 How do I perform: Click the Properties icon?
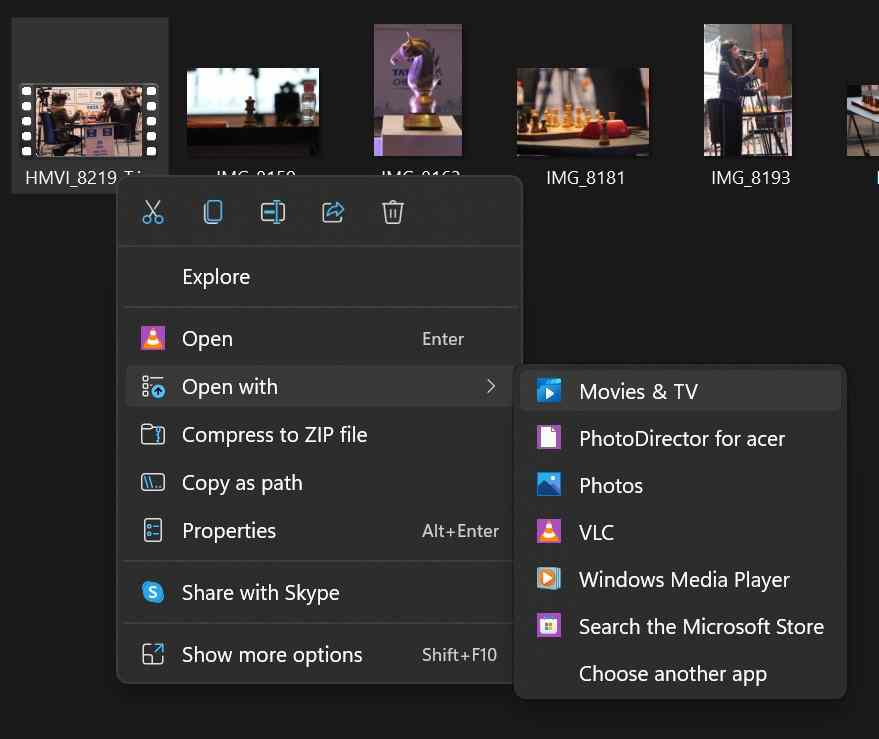pyautogui.click(x=153, y=530)
